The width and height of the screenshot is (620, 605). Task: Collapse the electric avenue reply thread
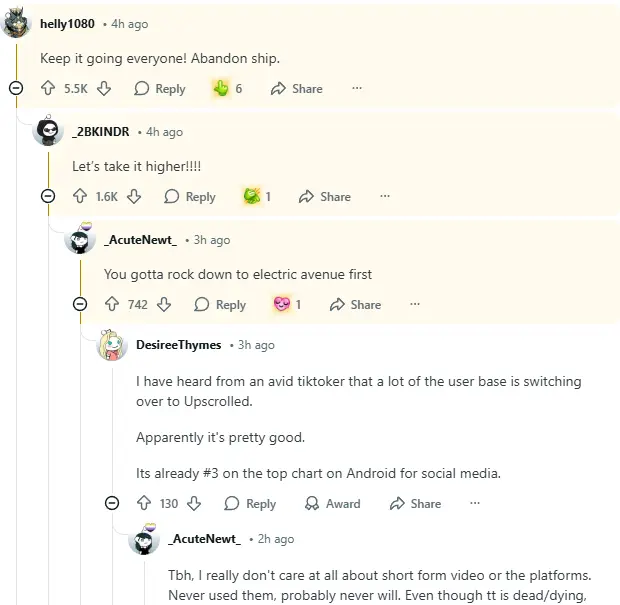click(x=80, y=305)
